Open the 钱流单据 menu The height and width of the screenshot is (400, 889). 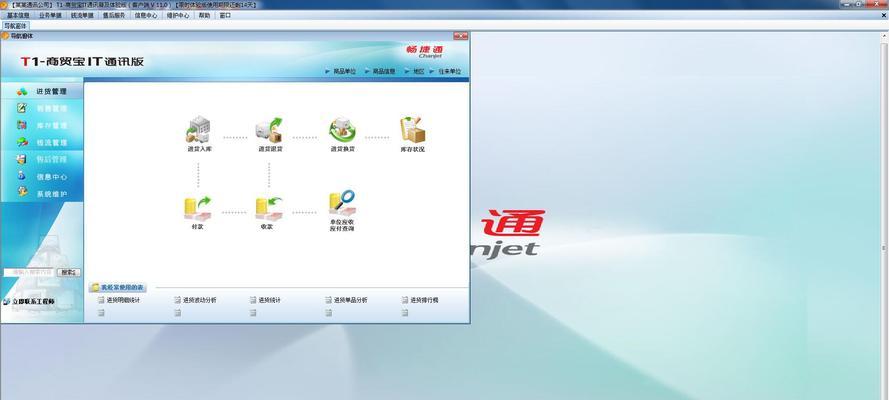click(x=82, y=15)
